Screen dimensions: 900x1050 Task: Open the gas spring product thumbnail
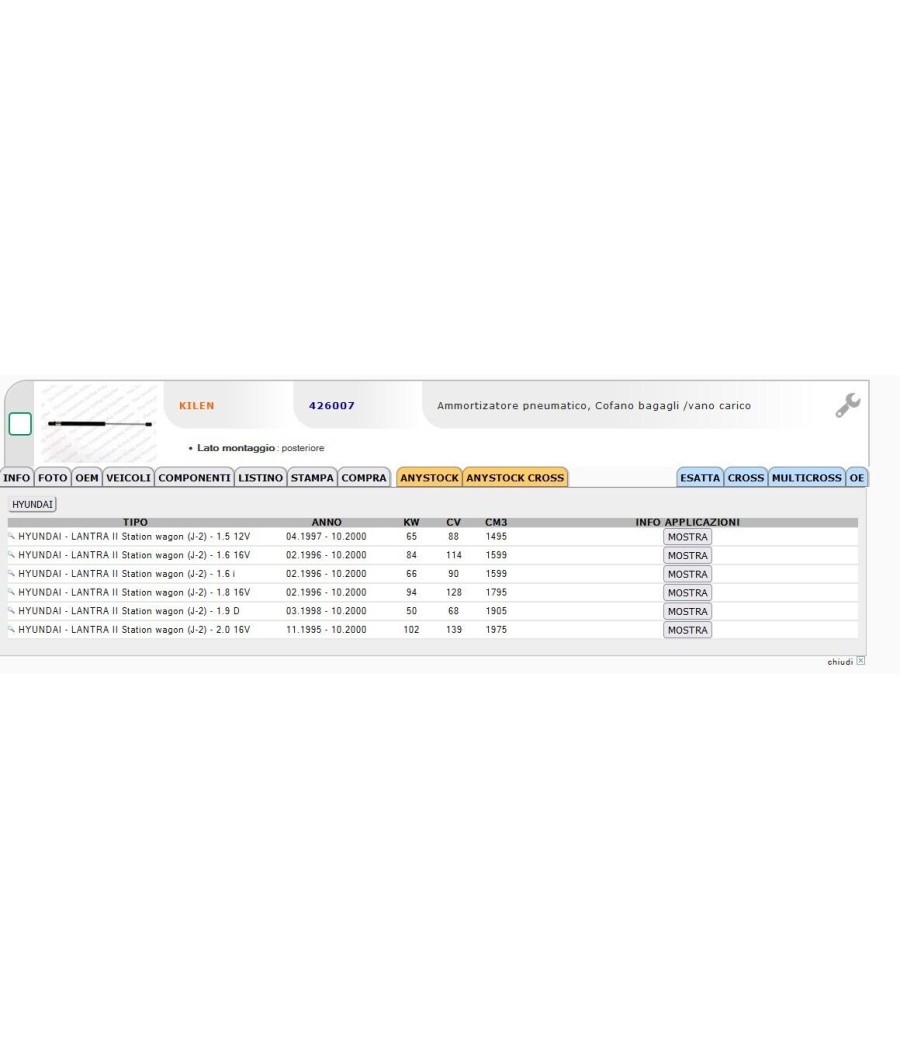pos(99,423)
